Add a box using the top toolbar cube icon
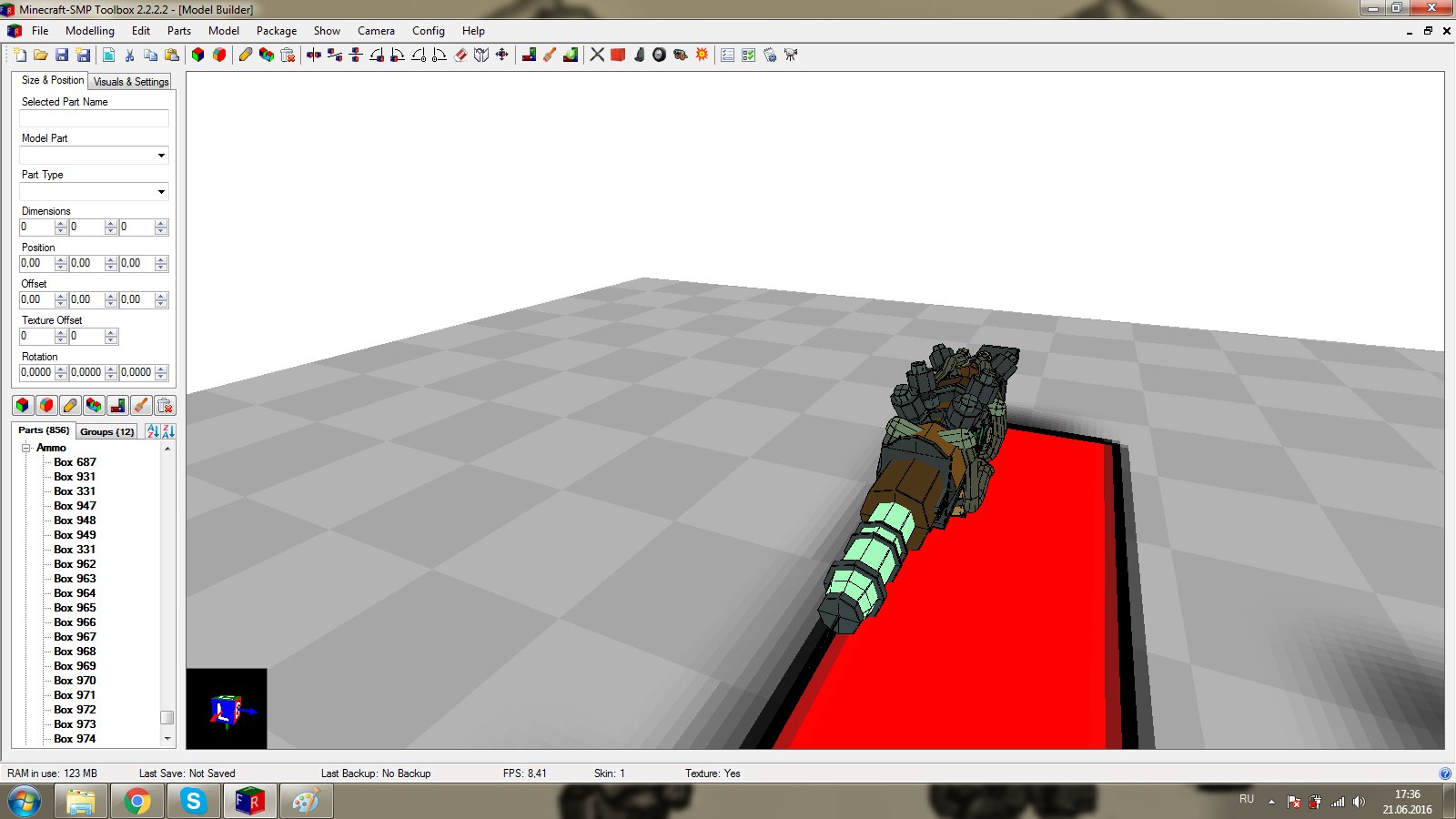This screenshot has height=819, width=1456. (x=197, y=56)
